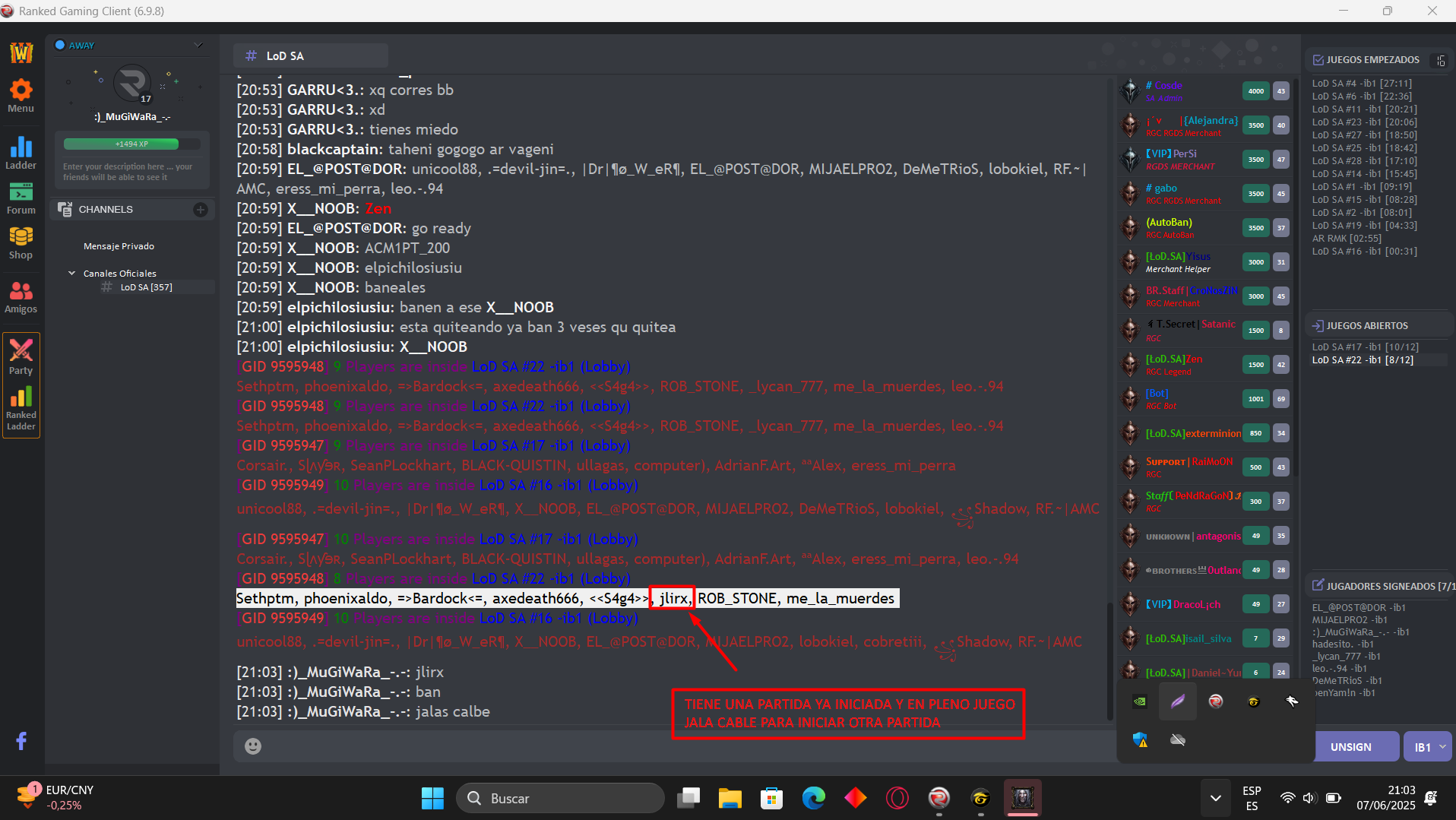Image resolution: width=1456 pixels, height=820 pixels.
Task: Click the Warcraft III logo icon
Action: click(x=21, y=52)
